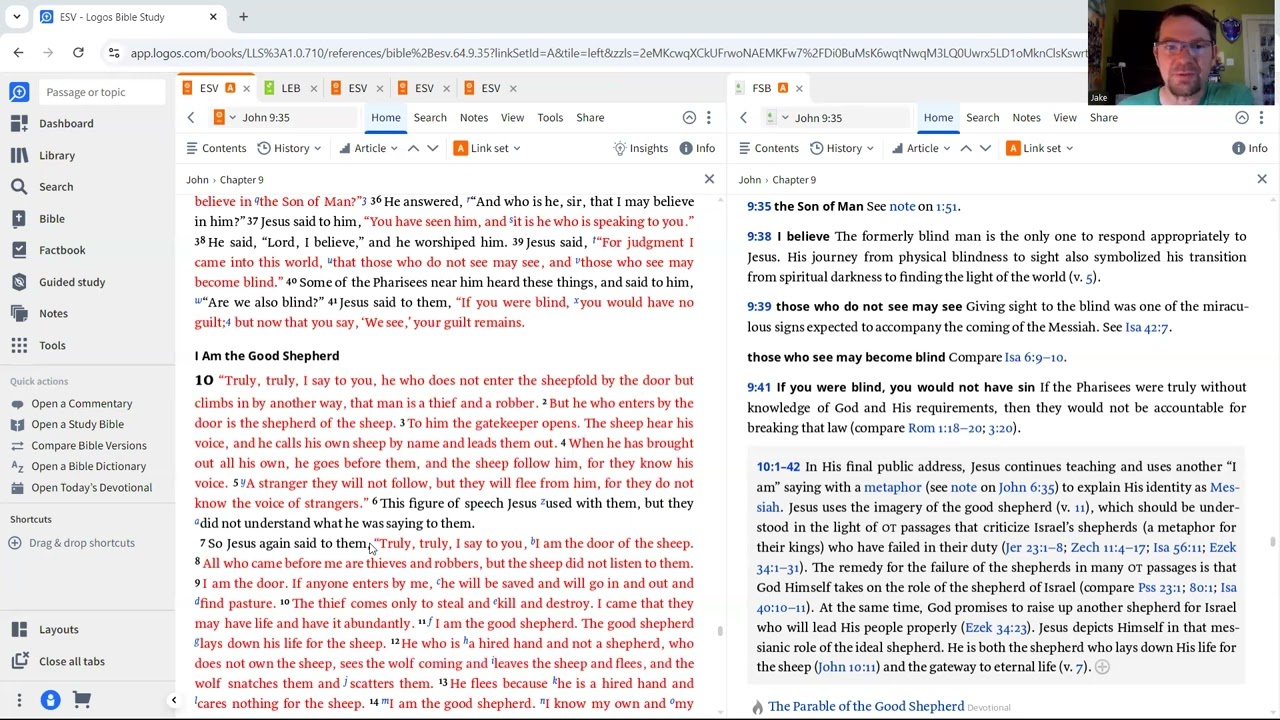Open the Search tab in ESV panel
The image size is (1280, 720).
tap(430, 118)
